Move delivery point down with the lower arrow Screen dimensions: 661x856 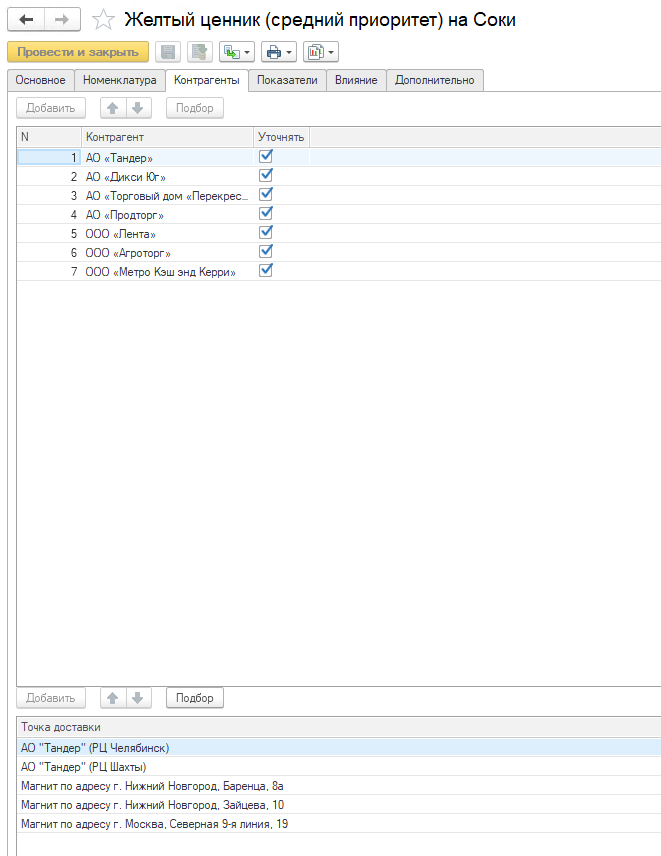click(138, 698)
